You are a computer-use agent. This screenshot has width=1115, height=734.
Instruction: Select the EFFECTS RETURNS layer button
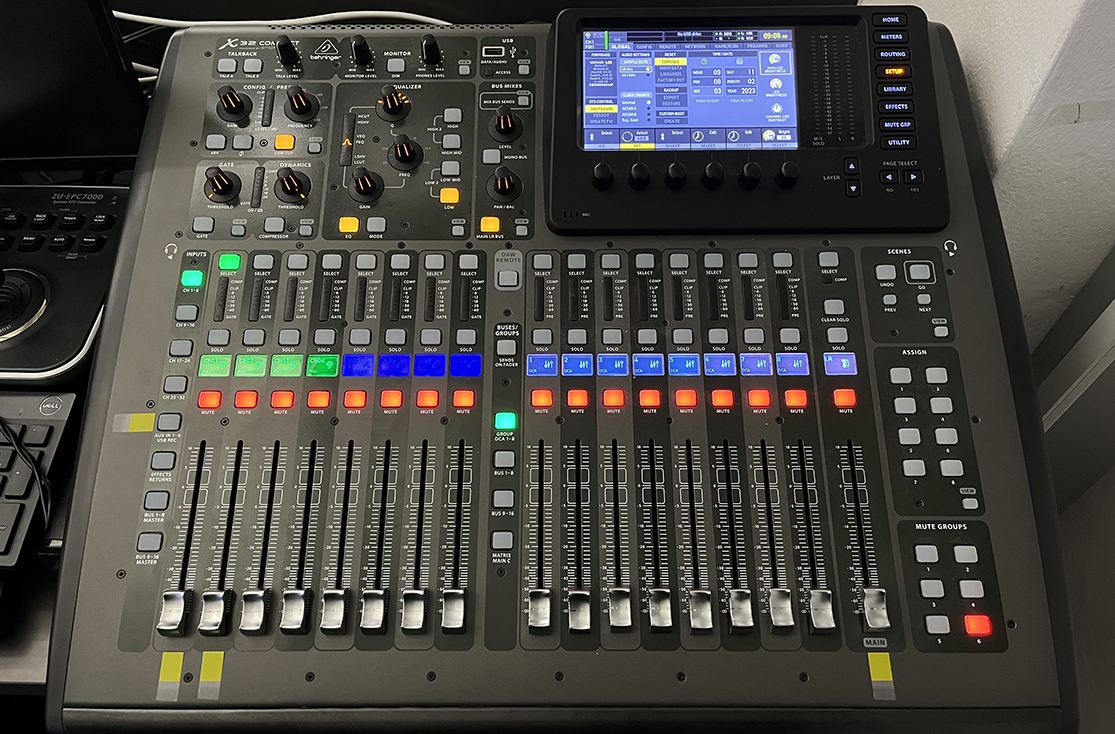(x=163, y=461)
